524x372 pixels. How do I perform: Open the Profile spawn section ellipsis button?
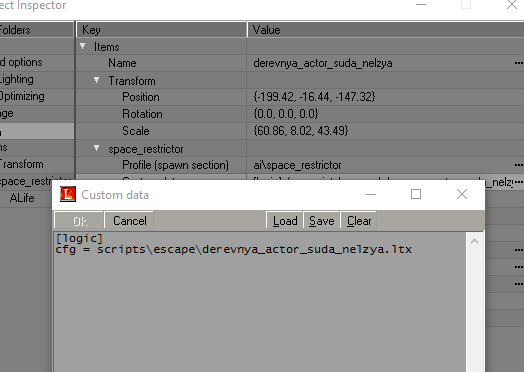click(x=518, y=165)
